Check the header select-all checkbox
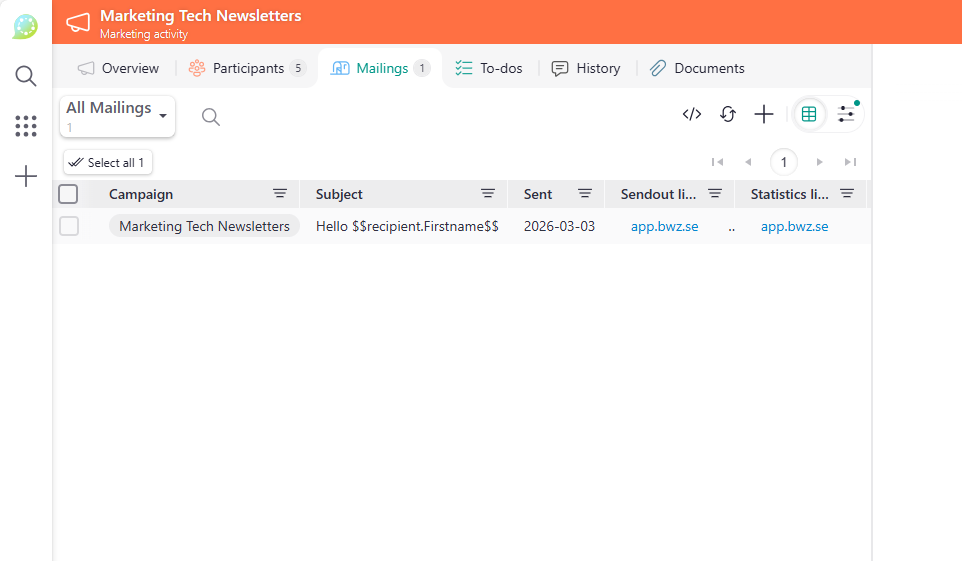The height and width of the screenshot is (561, 962). pyautogui.click(x=68, y=194)
